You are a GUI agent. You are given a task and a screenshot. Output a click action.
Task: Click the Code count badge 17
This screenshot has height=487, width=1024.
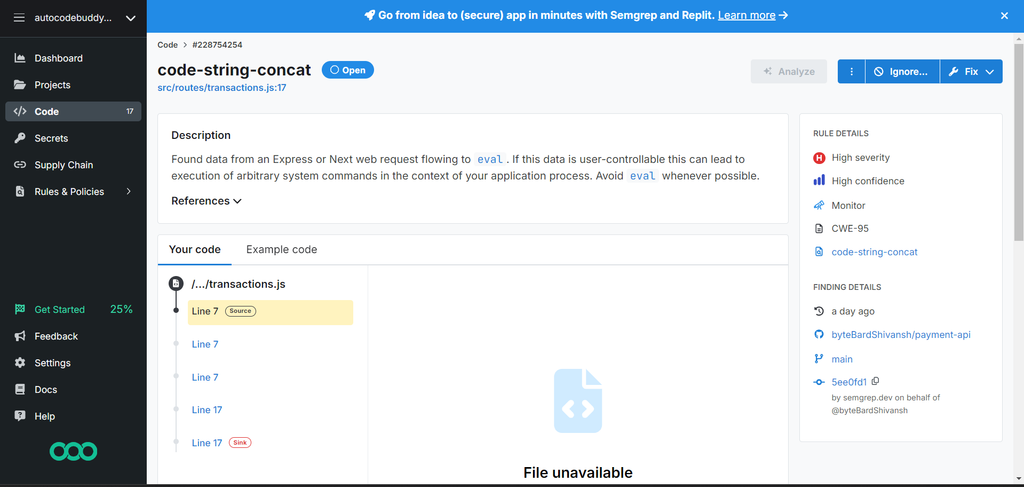129,112
